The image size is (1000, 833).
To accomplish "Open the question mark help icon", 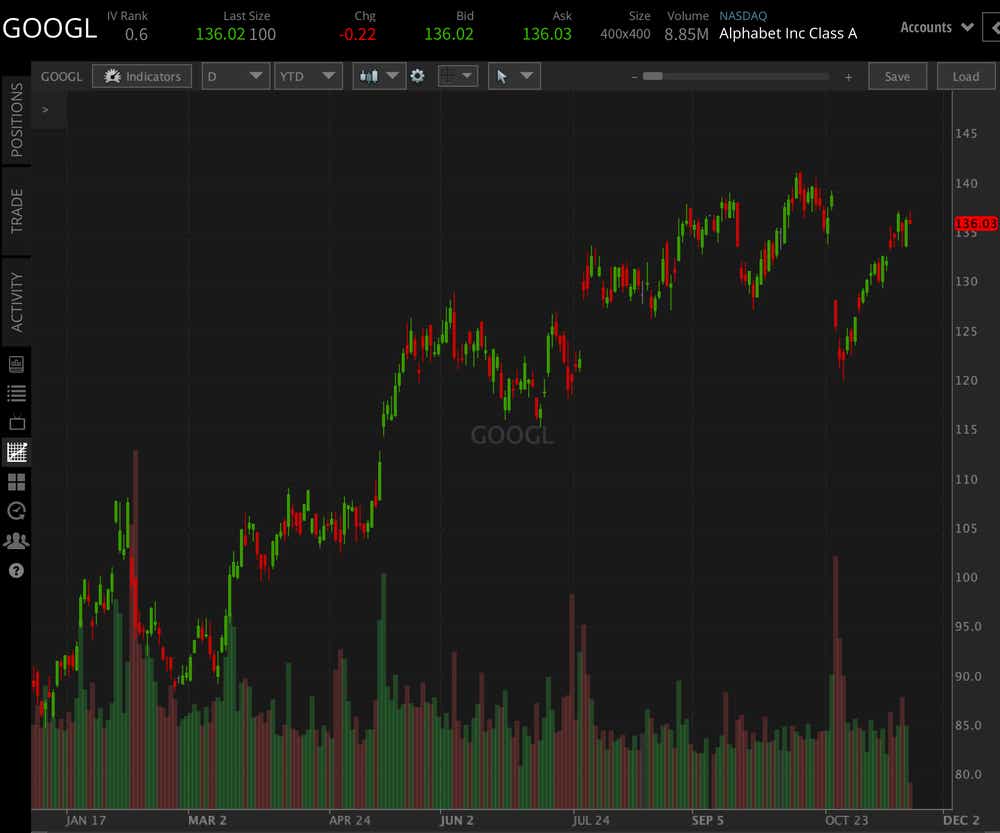I will pyautogui.click(x=17, y=570).
